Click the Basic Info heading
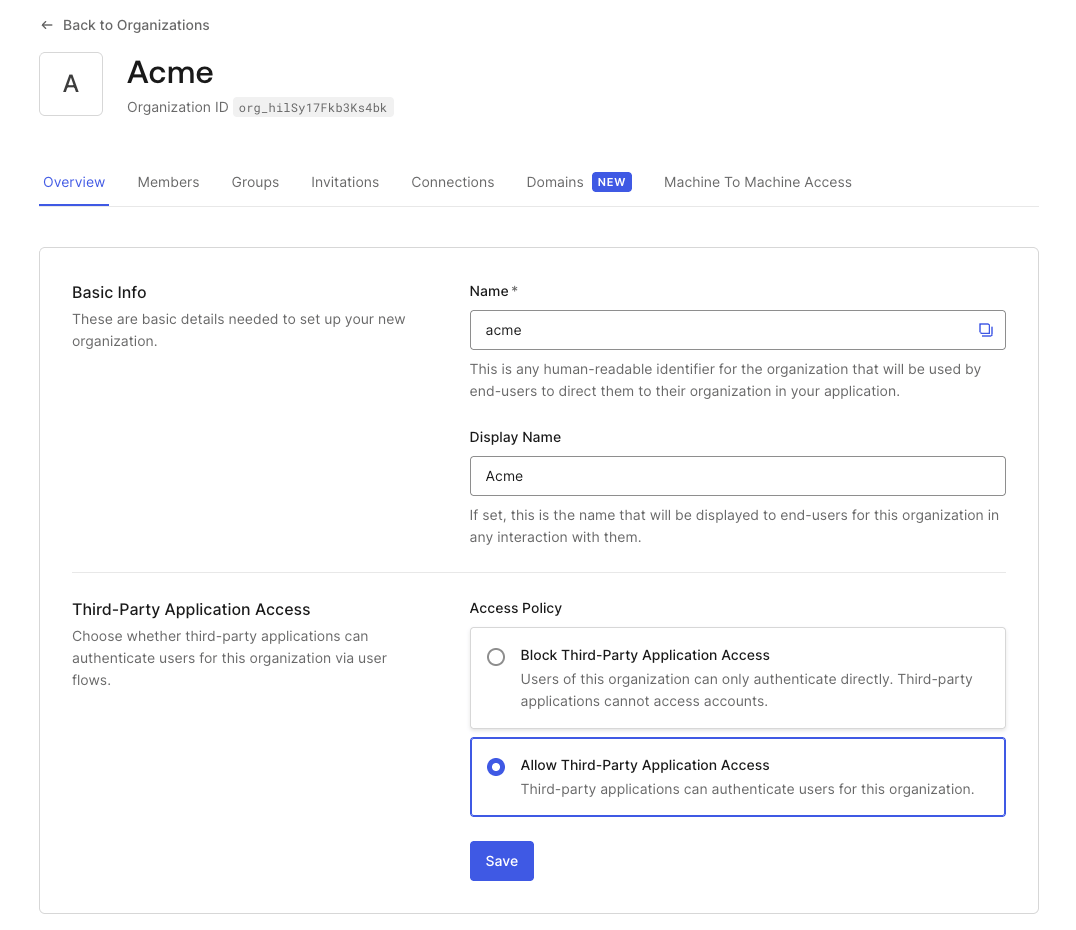 point(109,292)
